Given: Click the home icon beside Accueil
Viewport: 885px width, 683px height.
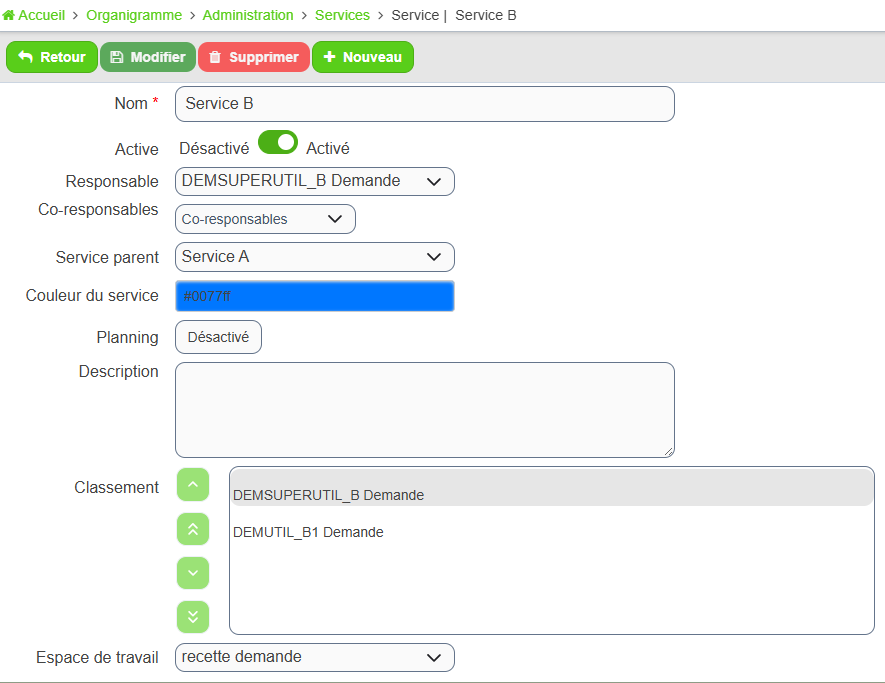Looking at the screenshot, I should pos(8,15).
